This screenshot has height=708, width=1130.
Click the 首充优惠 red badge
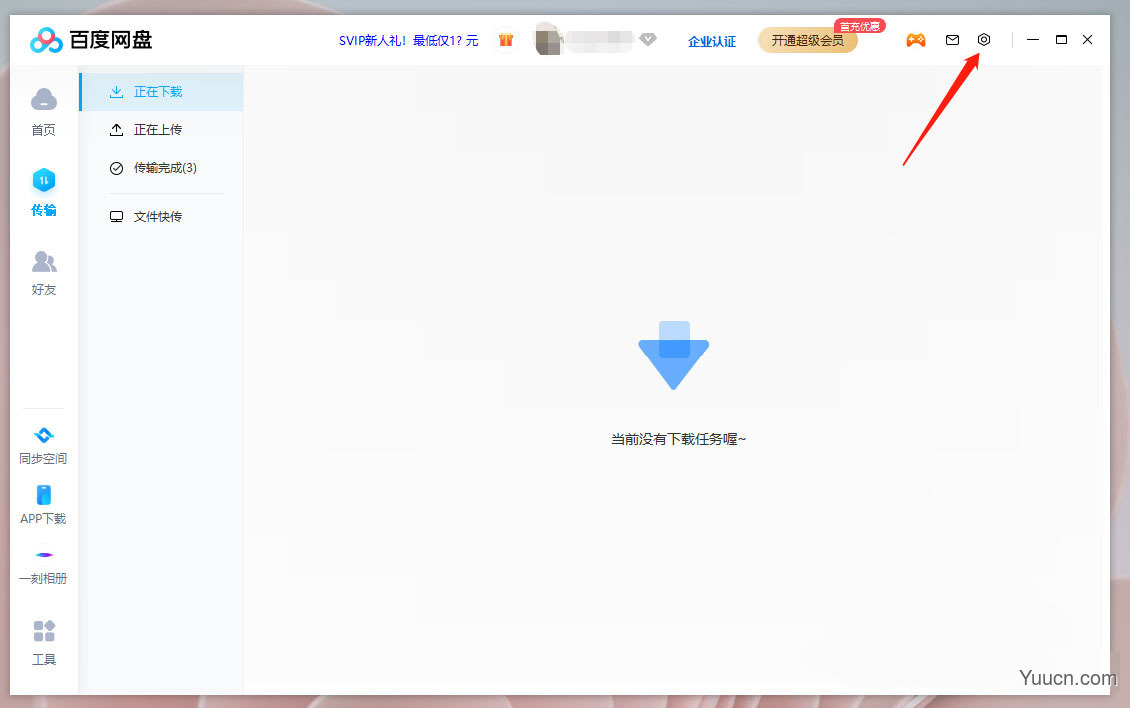[x=859, y=26]
